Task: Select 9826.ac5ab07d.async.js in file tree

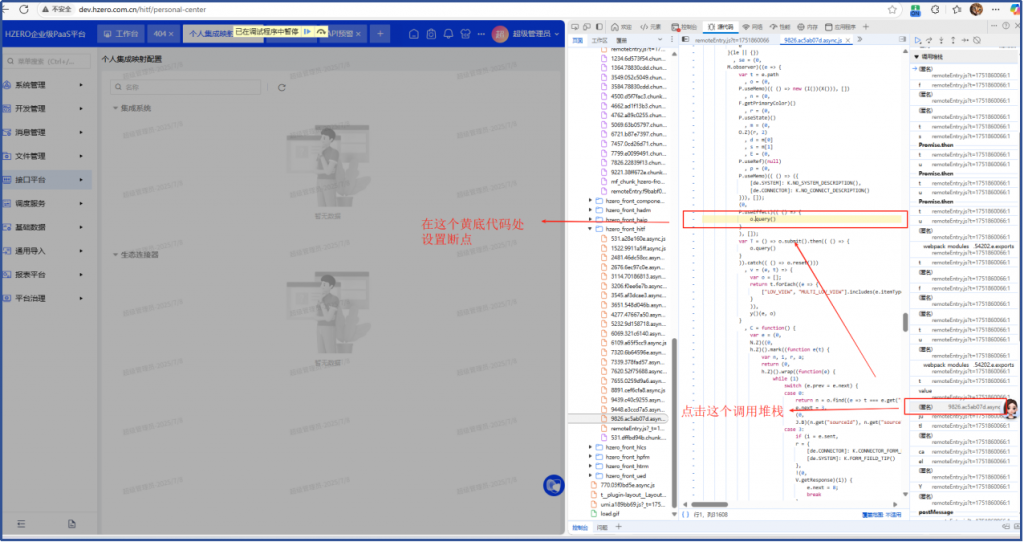Action: (640, 418)
